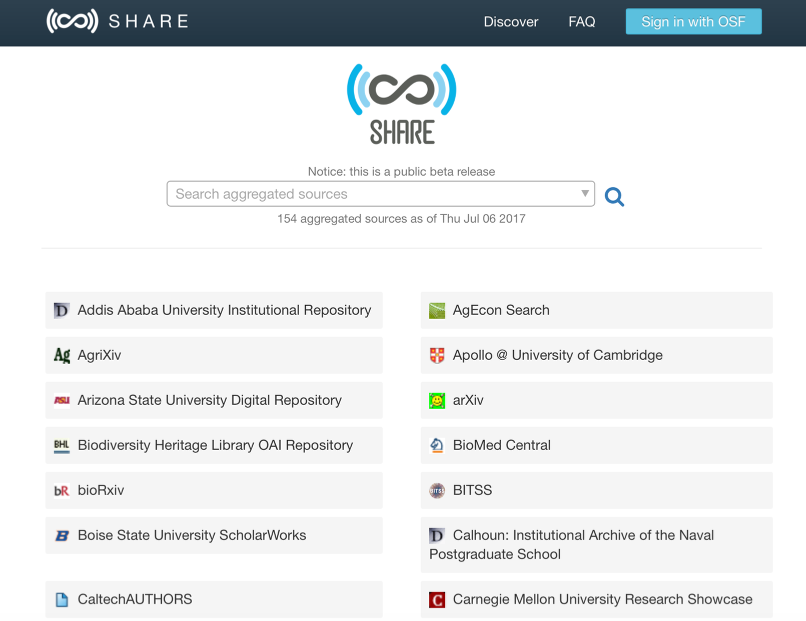Click the bioRxiv bR icon
Image resolution: width=806 pixels, height=621 pixels.
[x=62, y=490]
